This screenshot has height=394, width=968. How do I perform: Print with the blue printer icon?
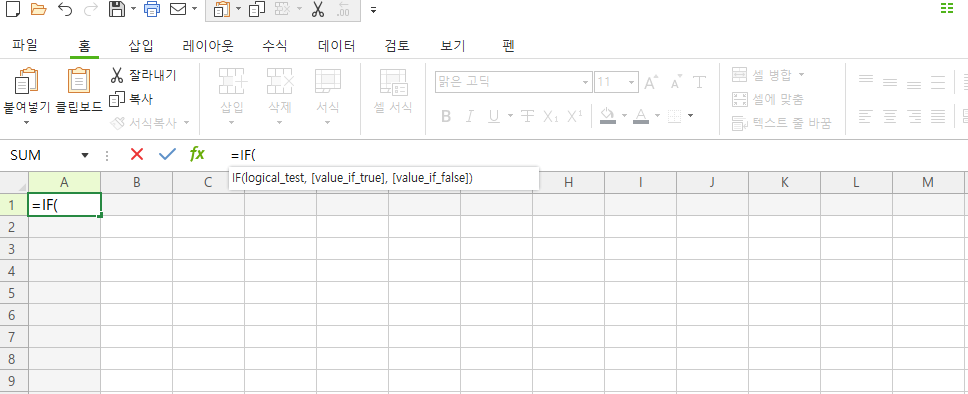point(152,9)
